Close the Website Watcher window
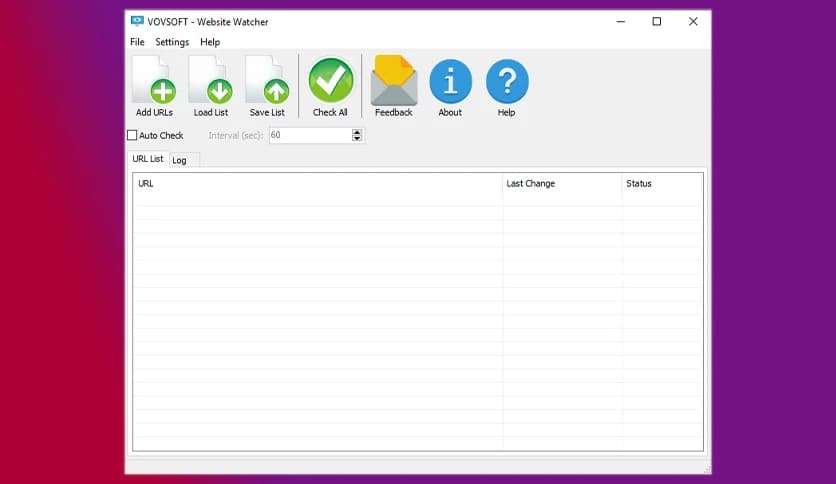Viewport: 836px width, 484px height. pos(693,21)
